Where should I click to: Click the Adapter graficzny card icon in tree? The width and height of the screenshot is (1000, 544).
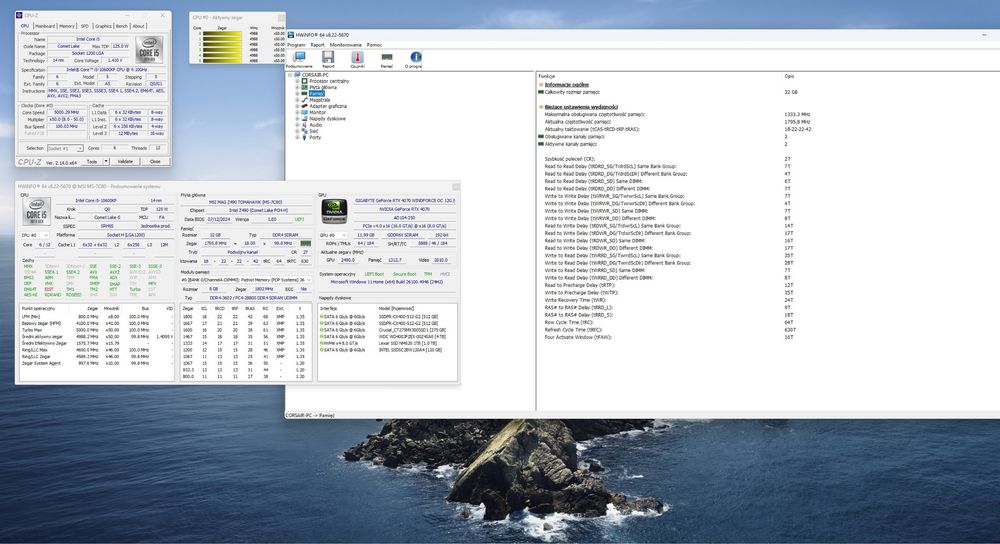tap(304, 106)
